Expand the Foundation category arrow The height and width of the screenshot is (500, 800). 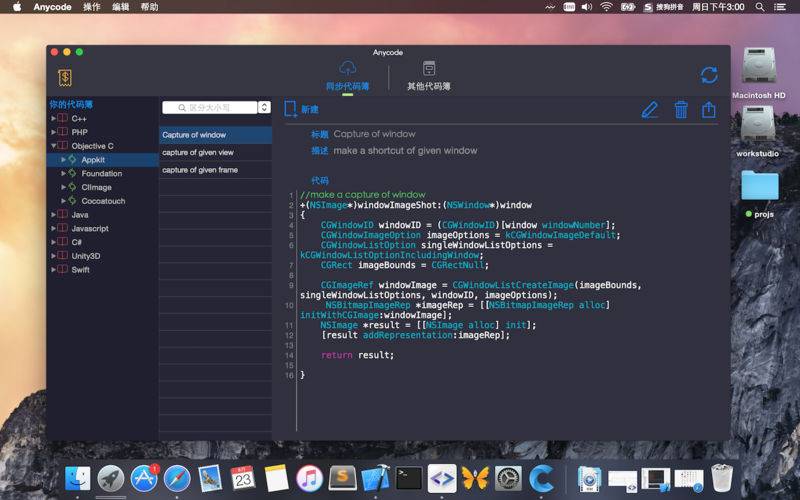[63, 173]
